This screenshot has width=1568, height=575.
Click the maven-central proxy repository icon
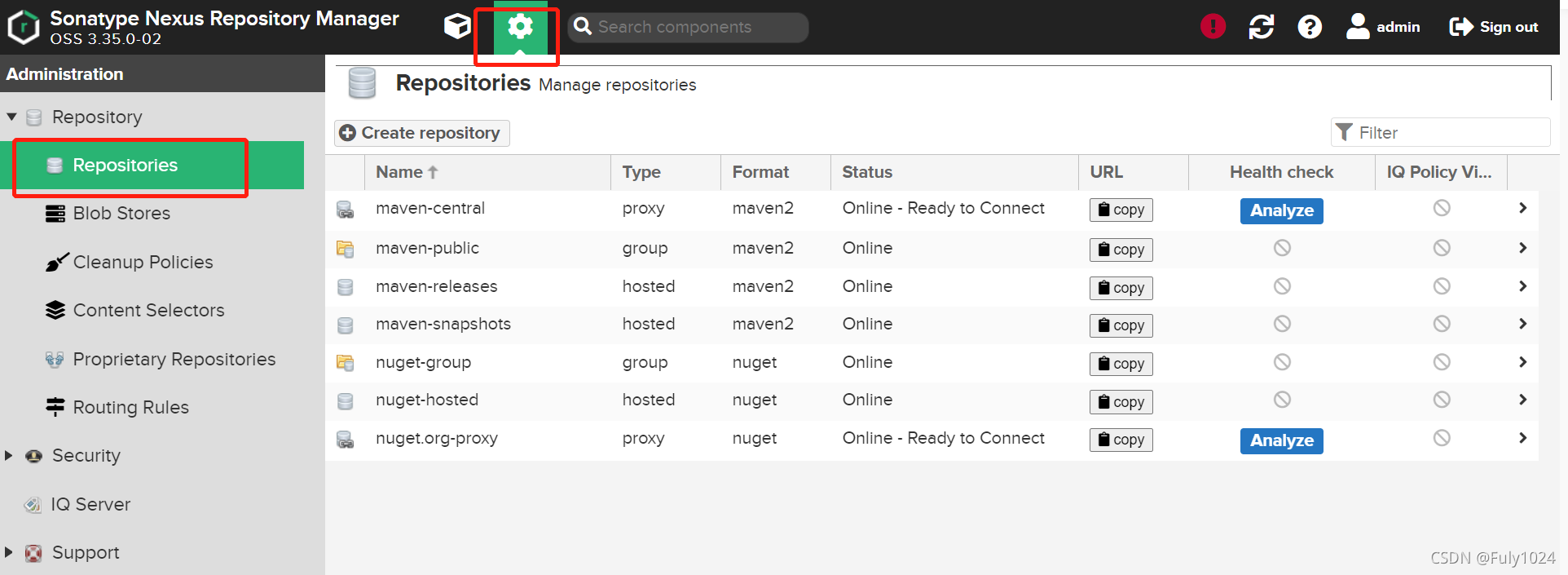[x=346, y=210]
